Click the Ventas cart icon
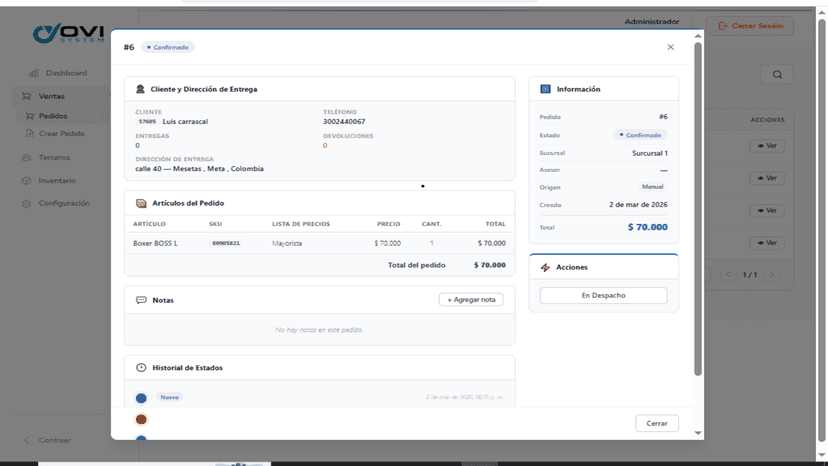 coord(26,96)
